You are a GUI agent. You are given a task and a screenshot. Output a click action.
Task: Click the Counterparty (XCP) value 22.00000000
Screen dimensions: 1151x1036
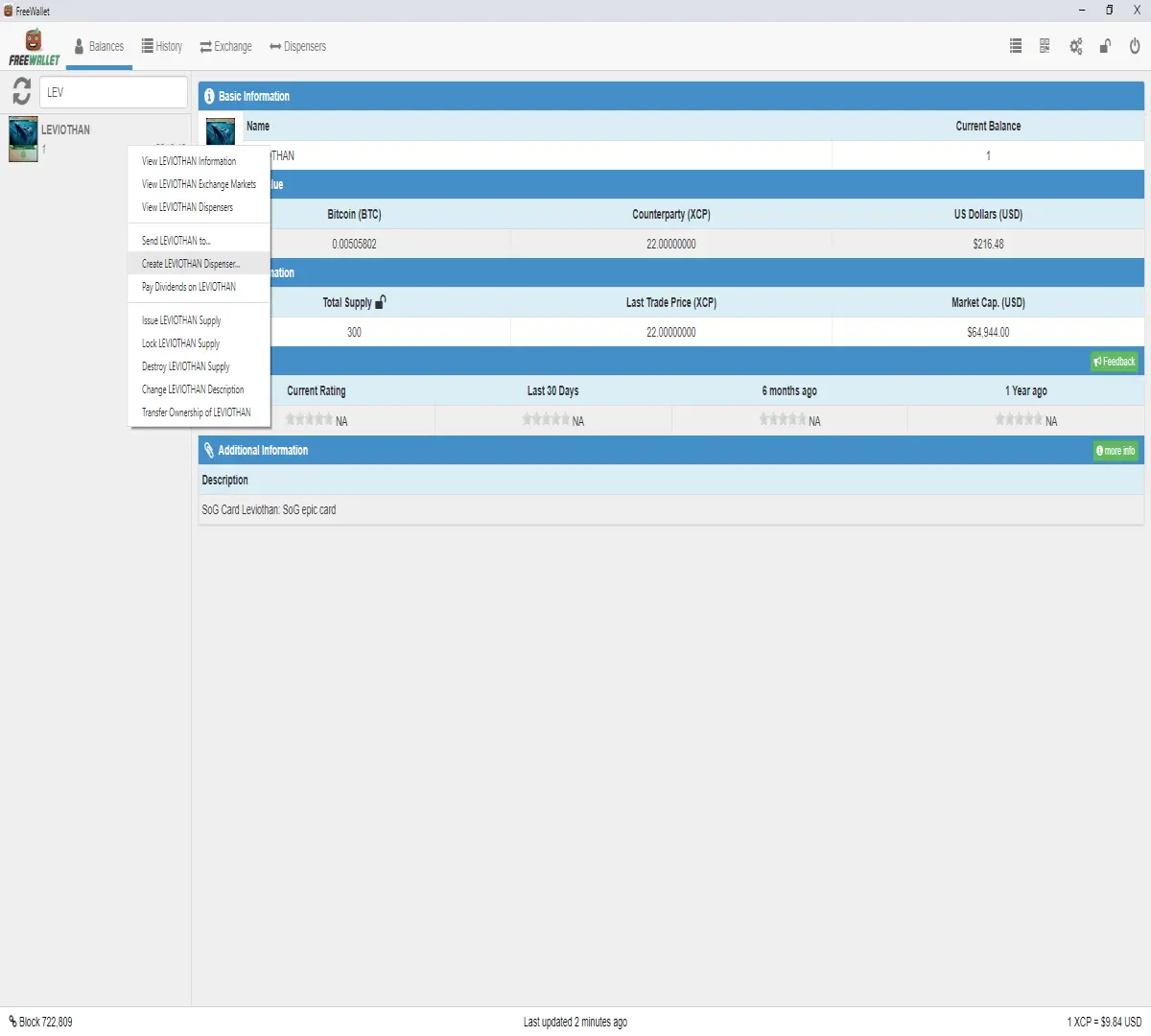pos(670,244)
